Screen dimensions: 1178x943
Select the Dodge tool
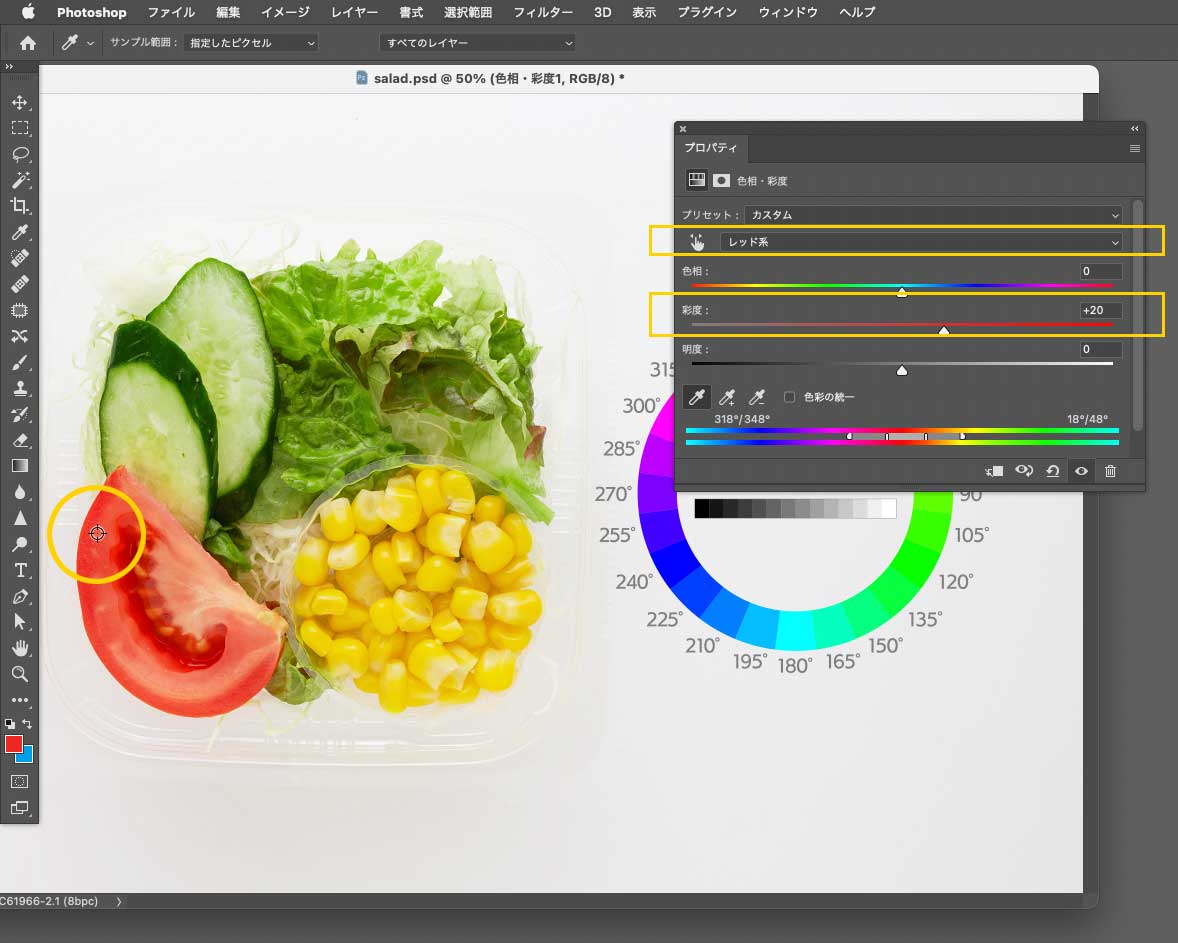point(20,544)
